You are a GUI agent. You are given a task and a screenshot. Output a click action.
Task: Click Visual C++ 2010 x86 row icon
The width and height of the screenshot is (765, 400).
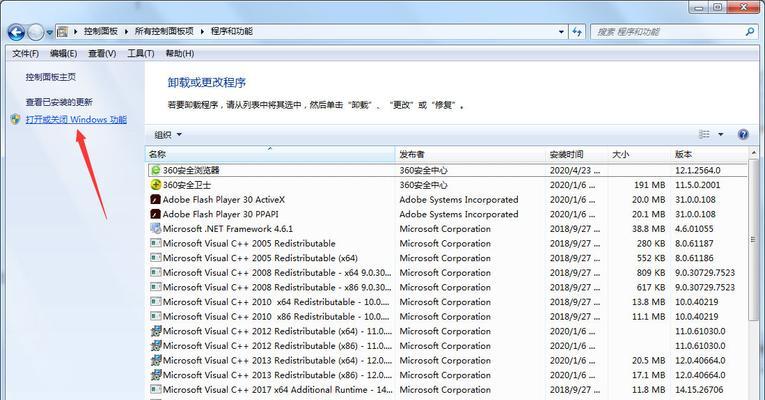[156, 316]
